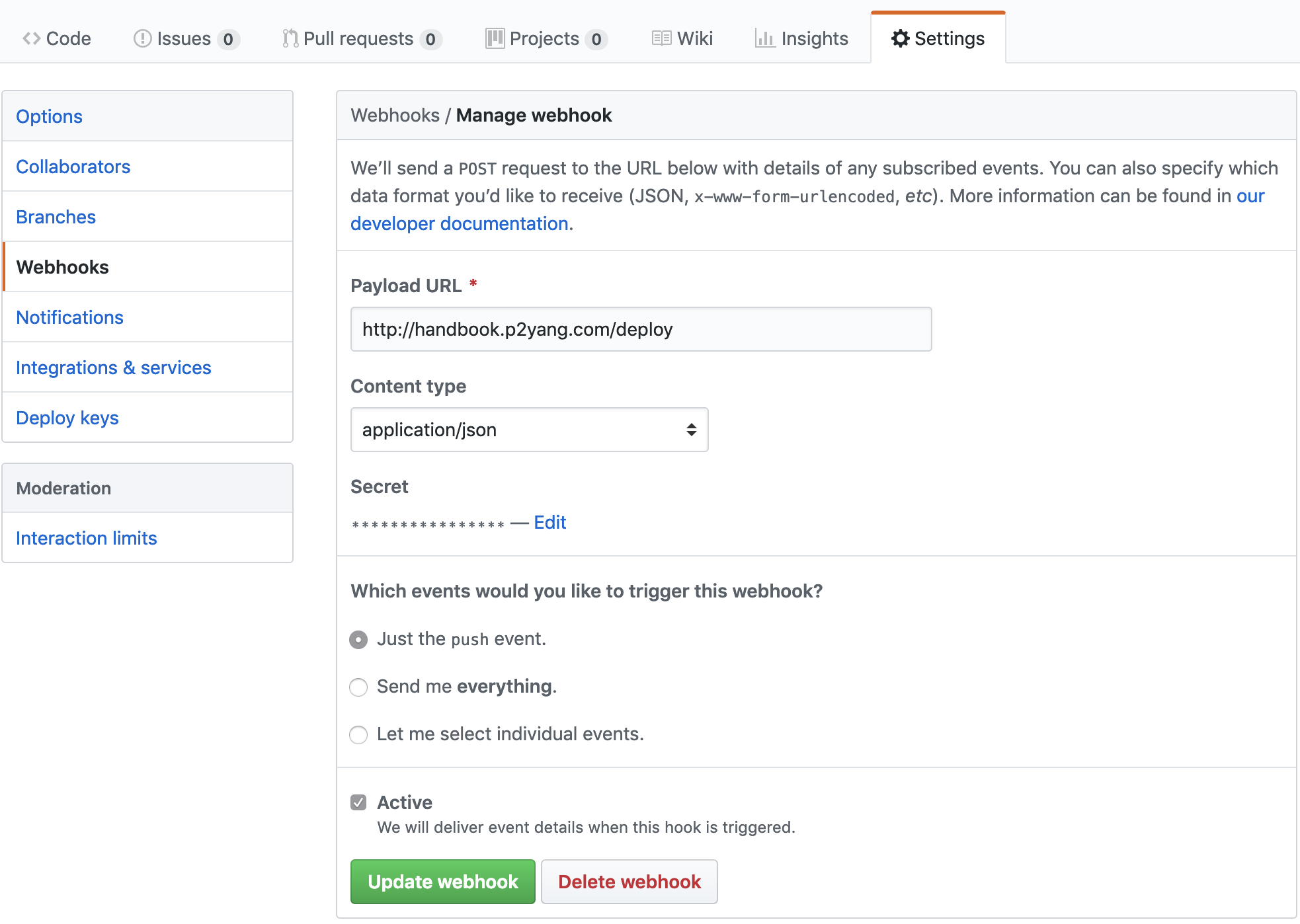Click the Update webhook button
The image size is (1300, 924).
442,882
